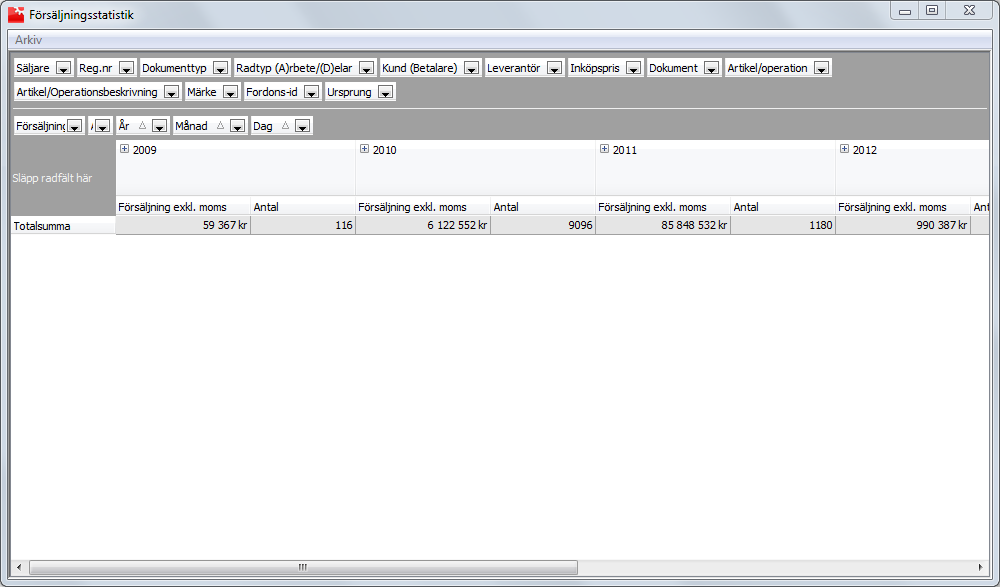Click the Försäljningsstatistik application icon in title bar
The width and height of the screenshot is (1000, 587).
[16, 14]
